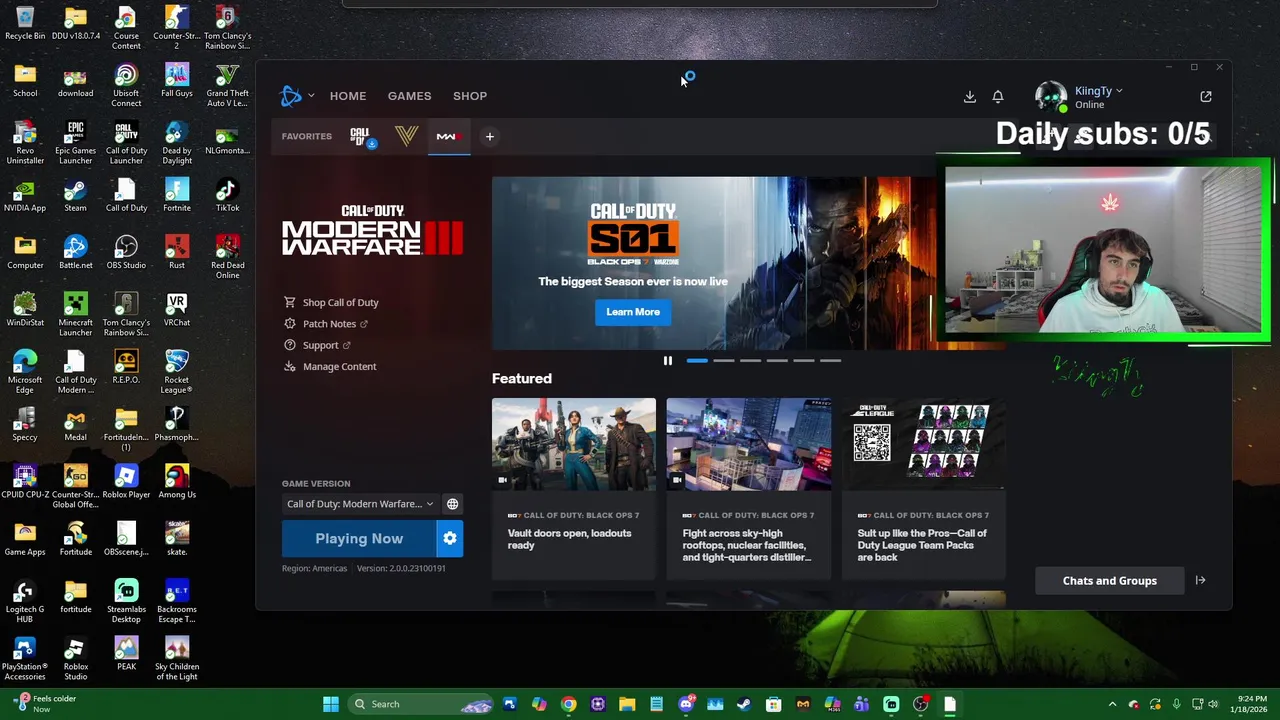This screenshot has height=720, width=1280.
Task: Open Chats and Groups
Action: click(1110, 581)
